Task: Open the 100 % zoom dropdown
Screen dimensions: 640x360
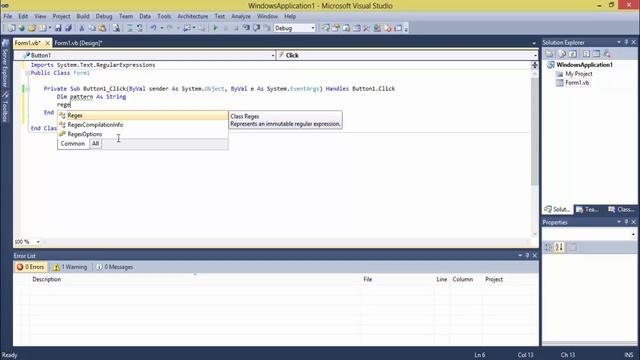Action: tap(38, 242)
